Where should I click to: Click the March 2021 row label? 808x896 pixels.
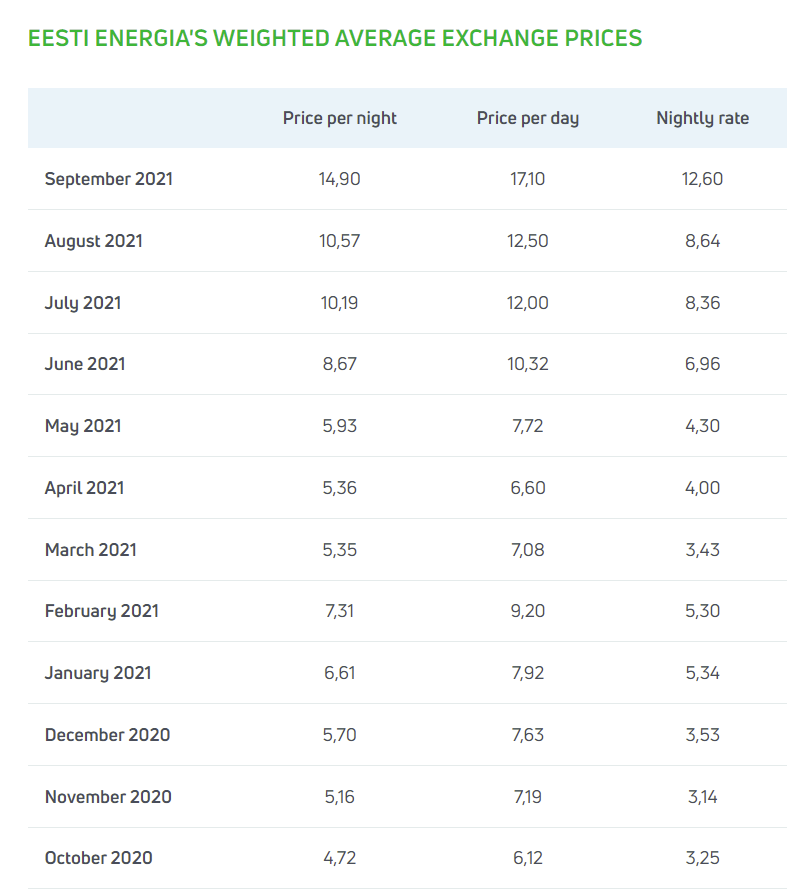(x=91, y=550)
